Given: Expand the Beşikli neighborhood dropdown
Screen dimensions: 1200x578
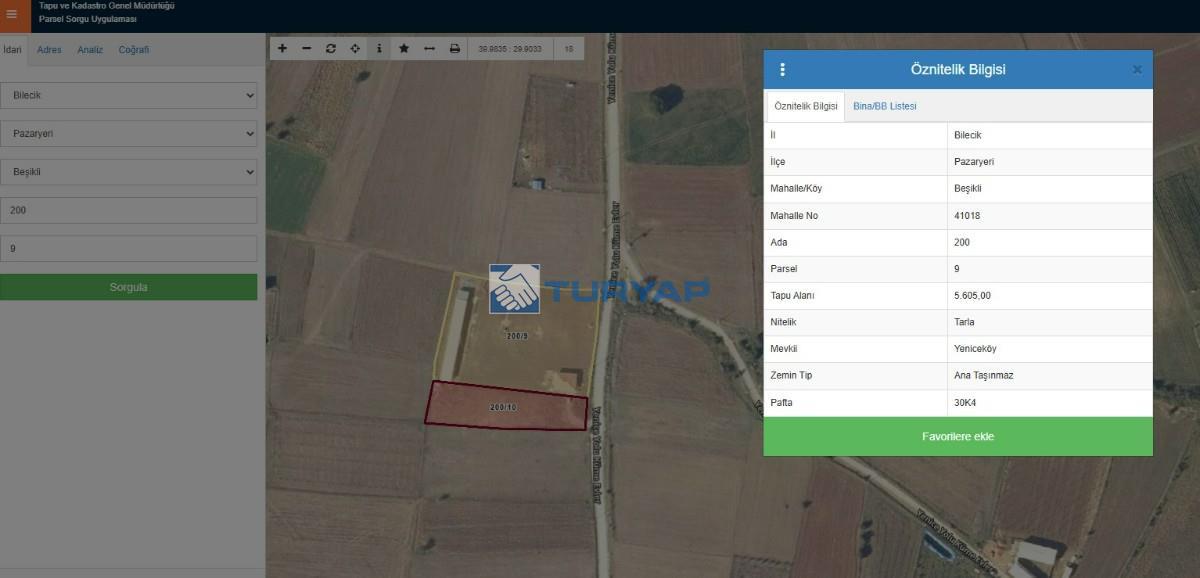Looking at the screenshot, I should pyautogui.click(x=129, y=172).
